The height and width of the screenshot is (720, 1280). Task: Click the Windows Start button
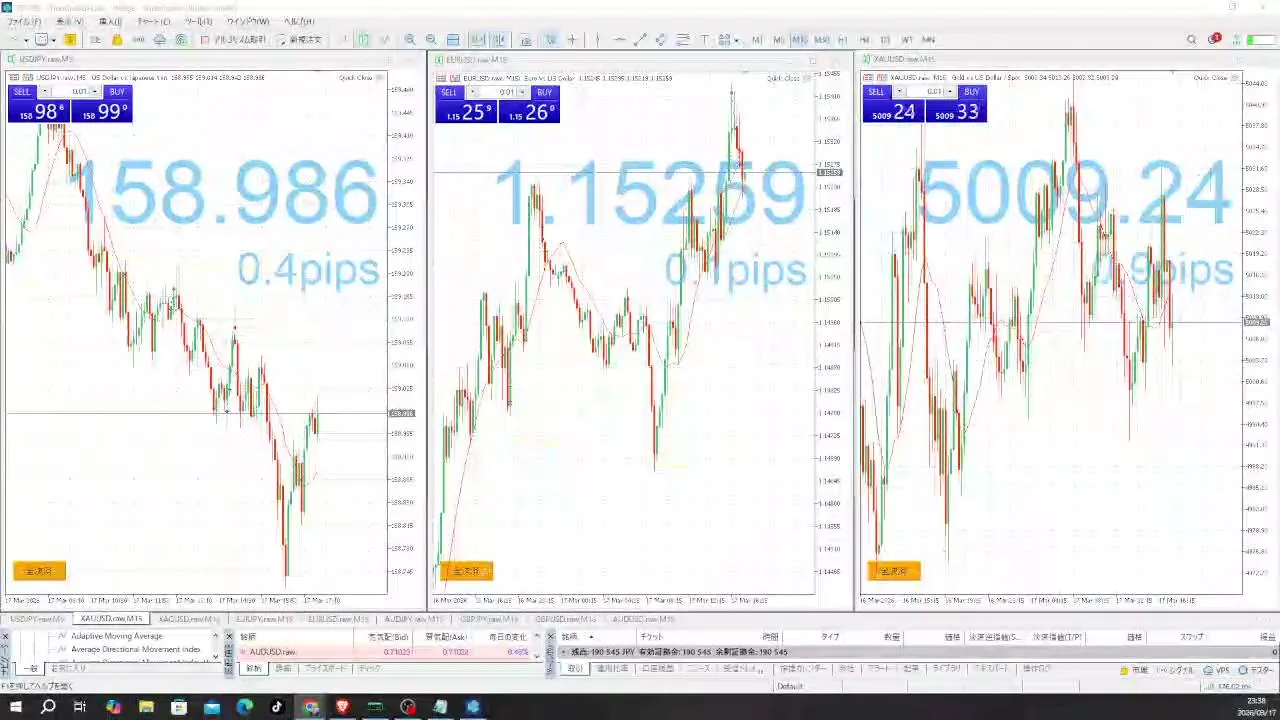[x=15, y=707]
